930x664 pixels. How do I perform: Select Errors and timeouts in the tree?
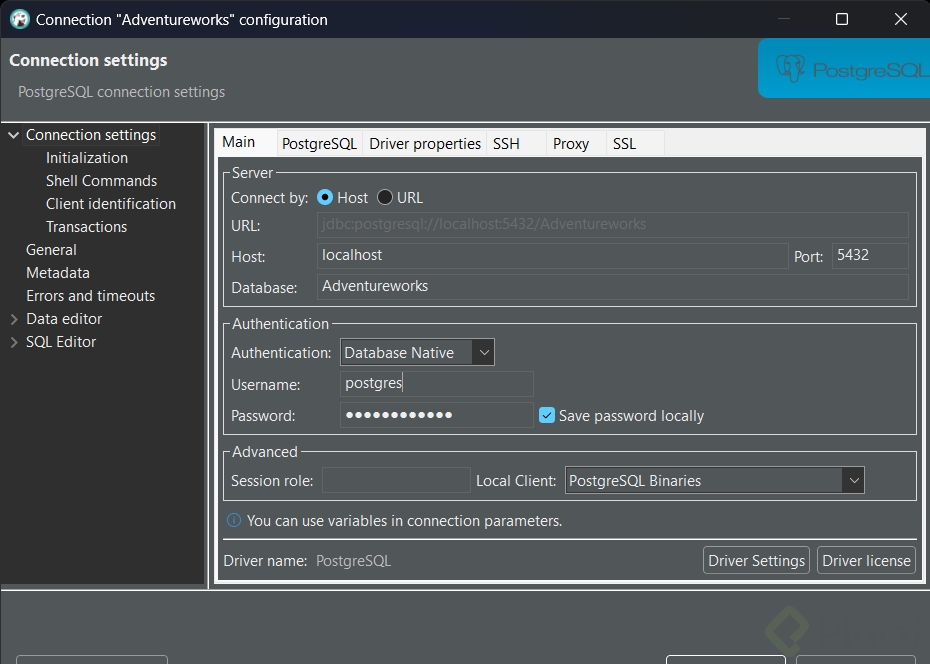pos(90,296)
